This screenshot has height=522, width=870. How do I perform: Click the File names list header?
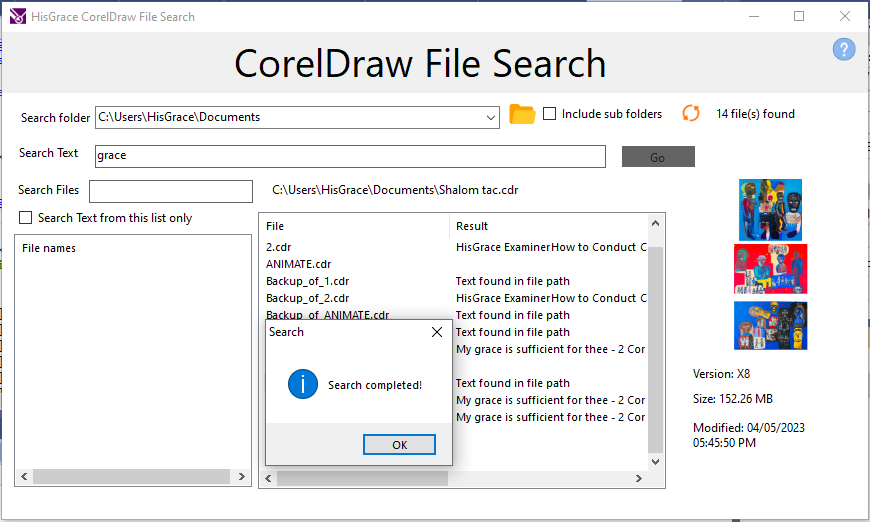[x=49, y=248]
